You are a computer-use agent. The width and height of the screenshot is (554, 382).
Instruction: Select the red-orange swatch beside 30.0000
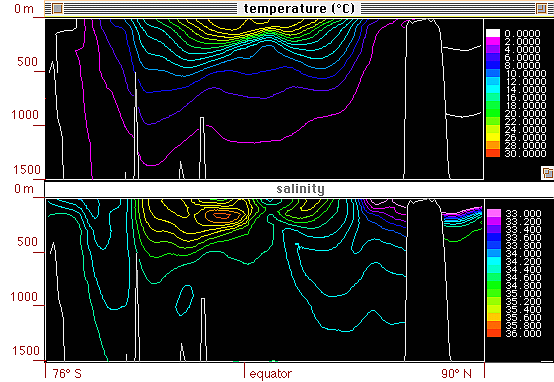pyautogui.click(x=493, y=153)
